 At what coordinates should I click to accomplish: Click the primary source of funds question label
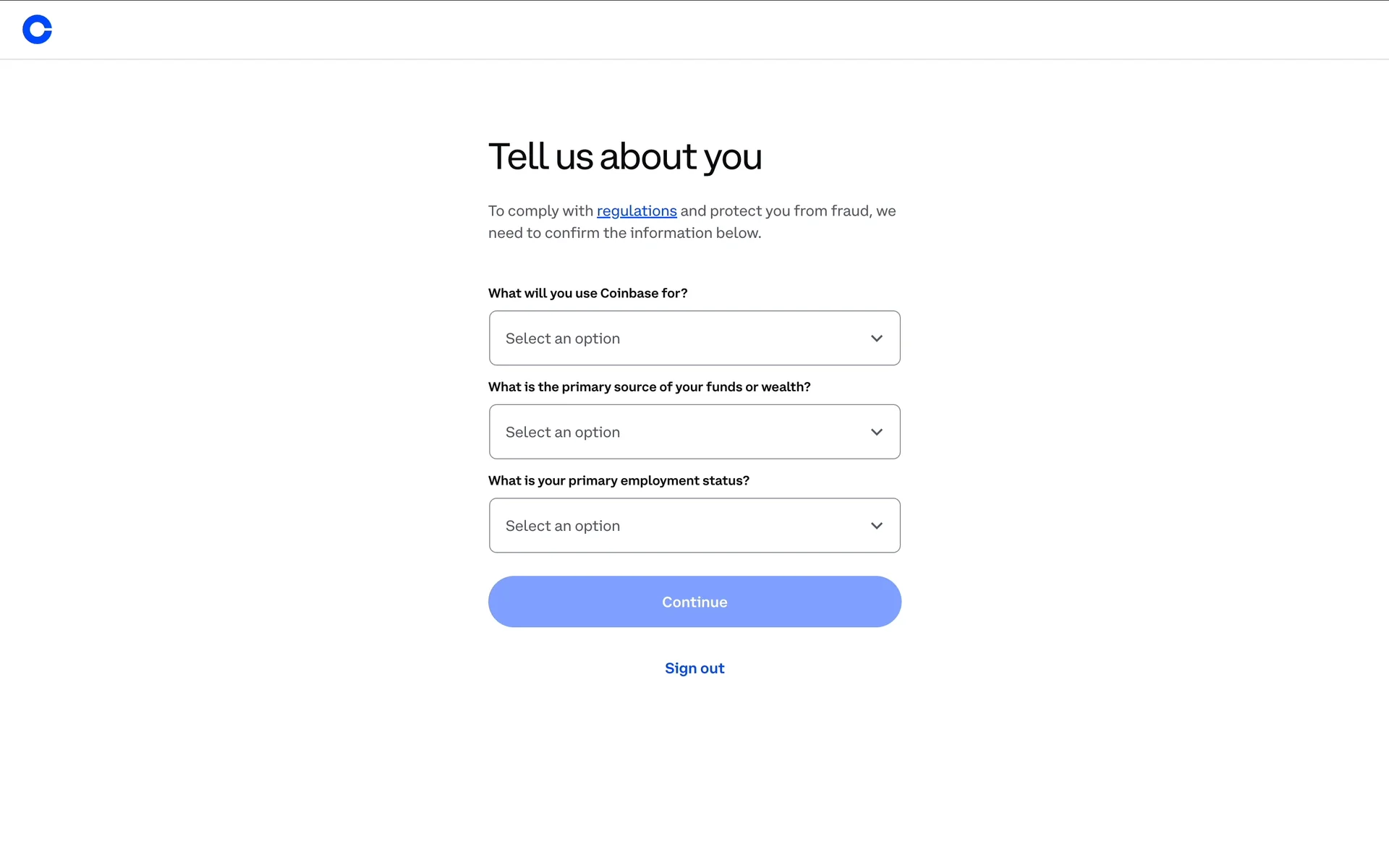649,387
